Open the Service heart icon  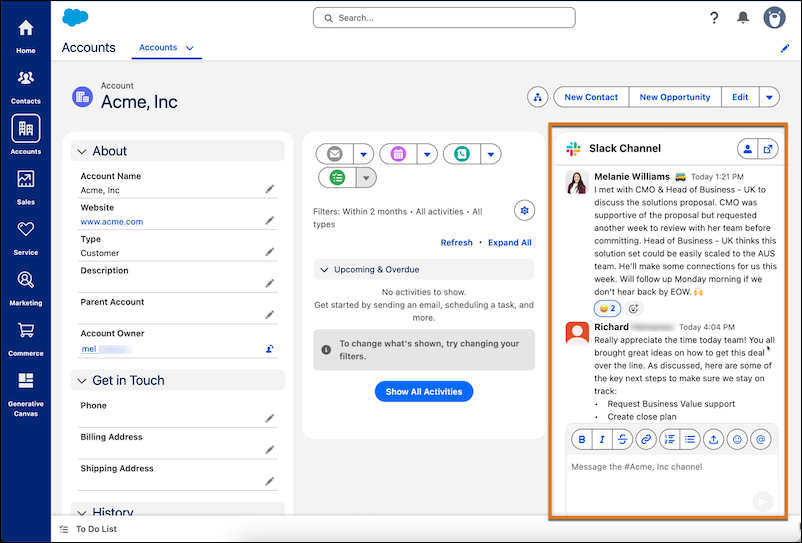coord(26,229)
